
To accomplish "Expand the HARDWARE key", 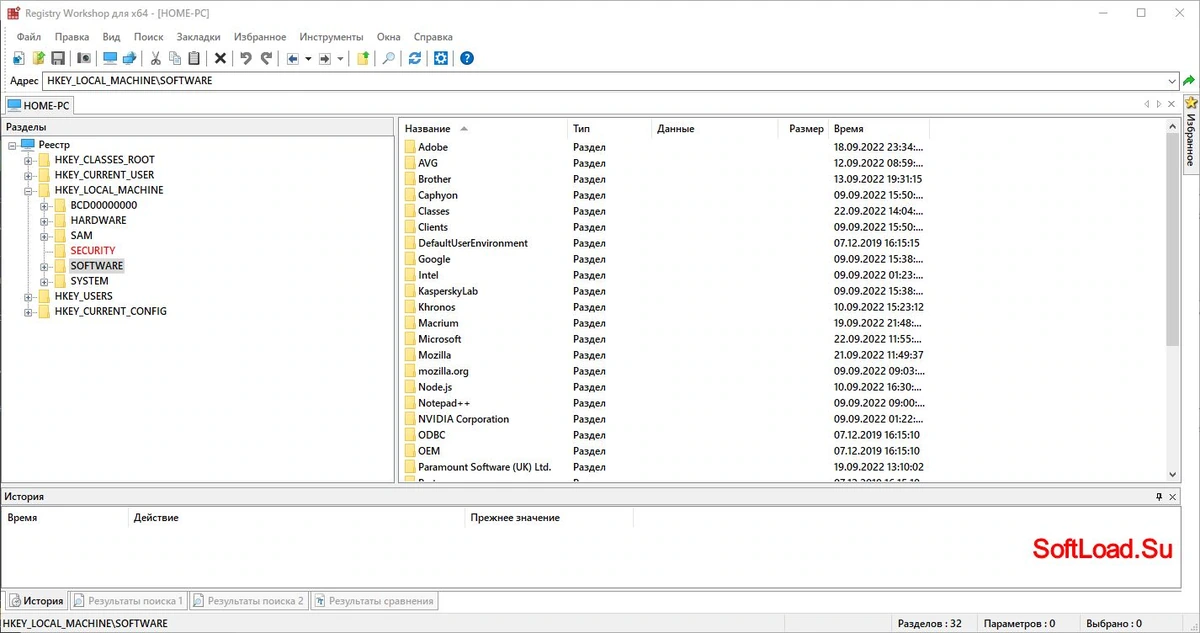I will point(44,220).
